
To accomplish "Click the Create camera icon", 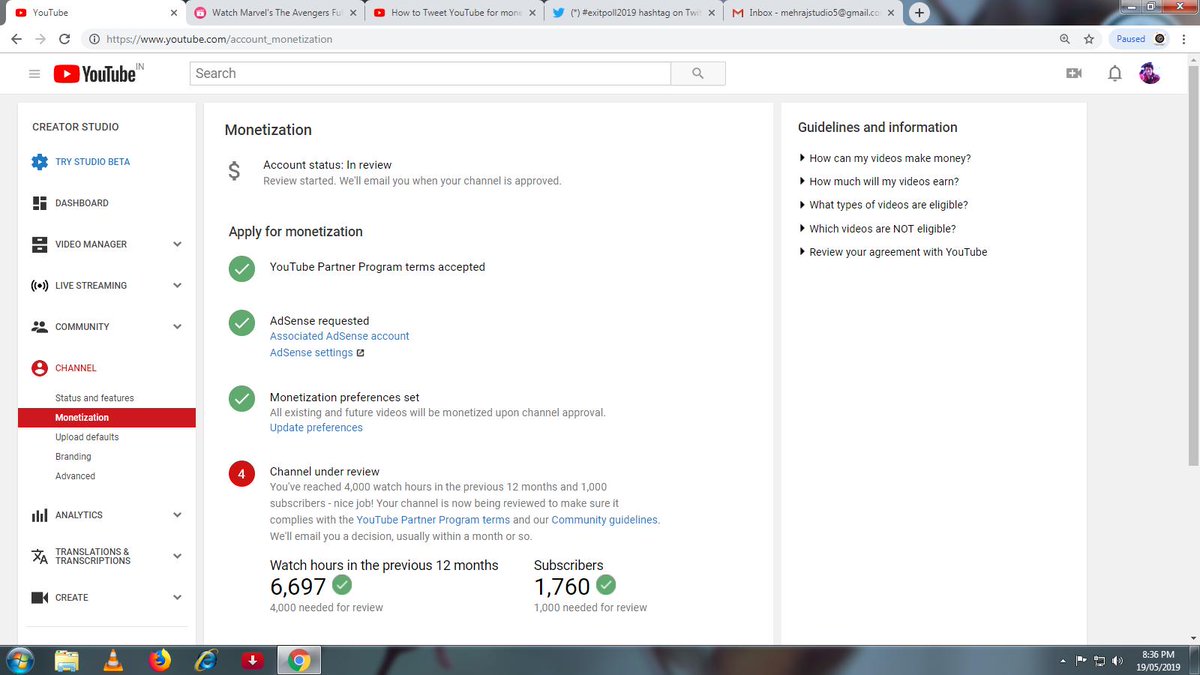I will [40, 598].
